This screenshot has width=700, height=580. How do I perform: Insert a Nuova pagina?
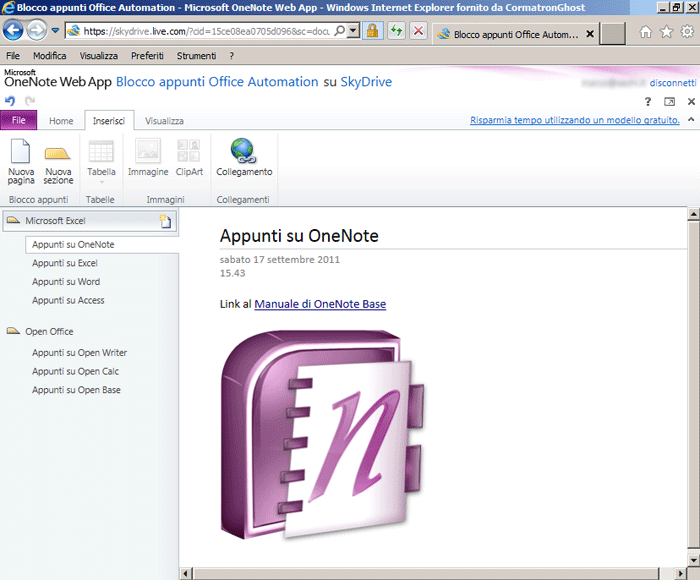(x=21, y=161)
